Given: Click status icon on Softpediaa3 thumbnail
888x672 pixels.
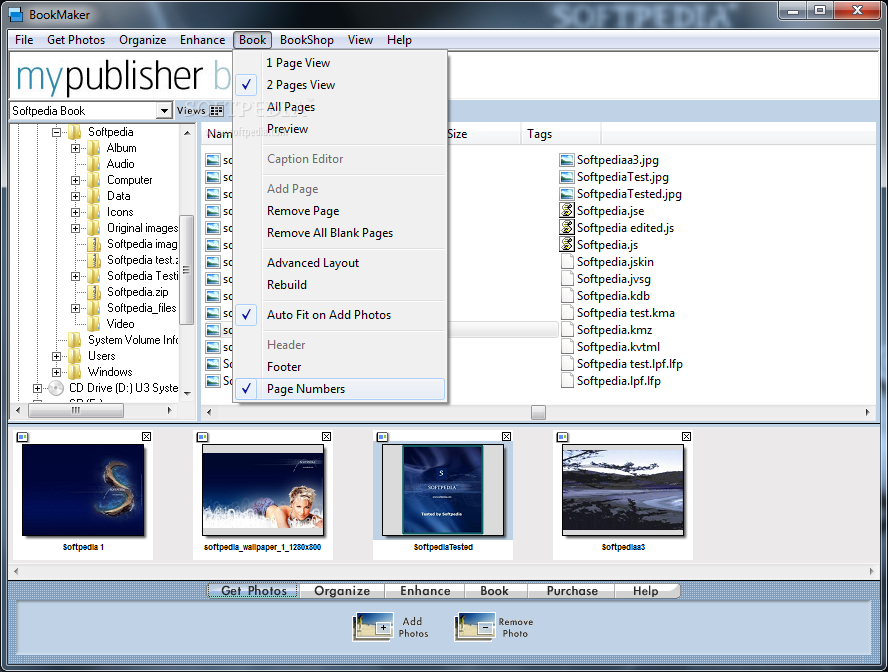Looking at the screenshot, I should coord(562,436).
